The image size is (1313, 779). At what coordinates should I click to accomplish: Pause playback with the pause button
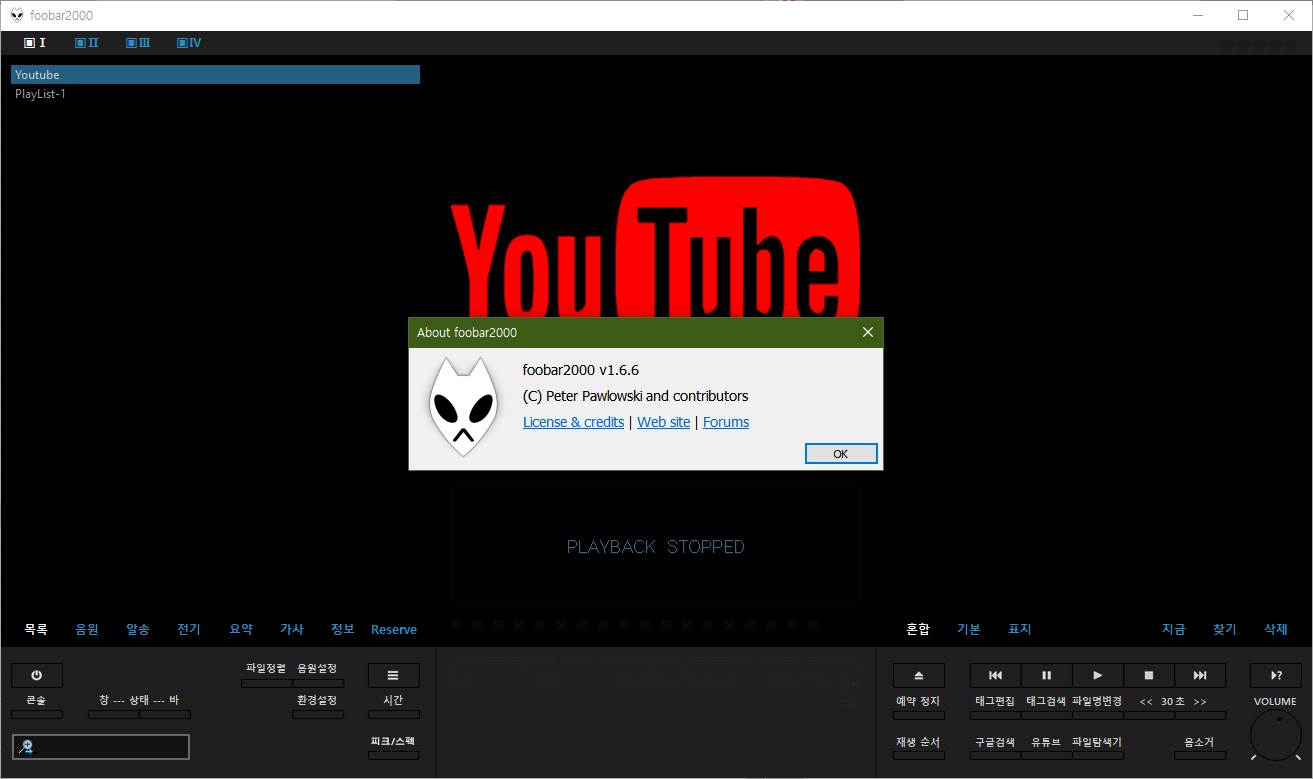tap(1047, 675)
